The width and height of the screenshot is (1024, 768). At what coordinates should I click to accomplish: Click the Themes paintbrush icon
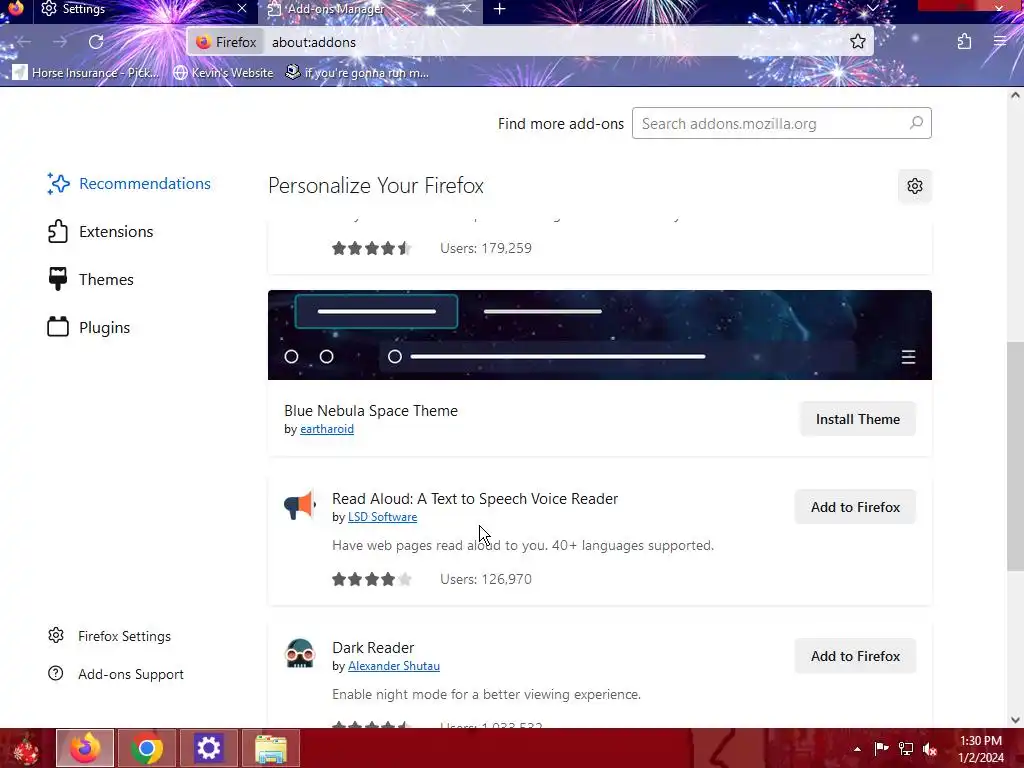[x=57, y=280]
